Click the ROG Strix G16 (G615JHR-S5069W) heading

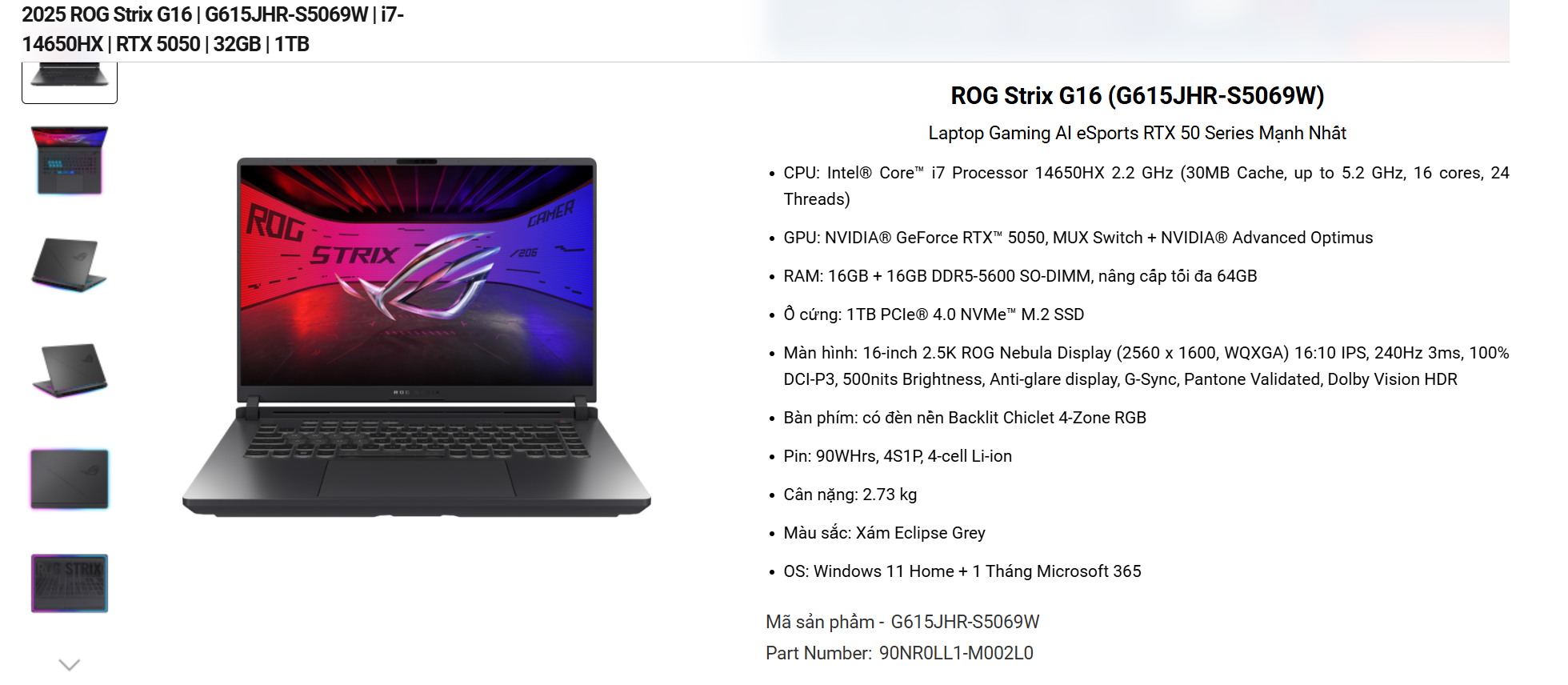[x=1137, y=96]
